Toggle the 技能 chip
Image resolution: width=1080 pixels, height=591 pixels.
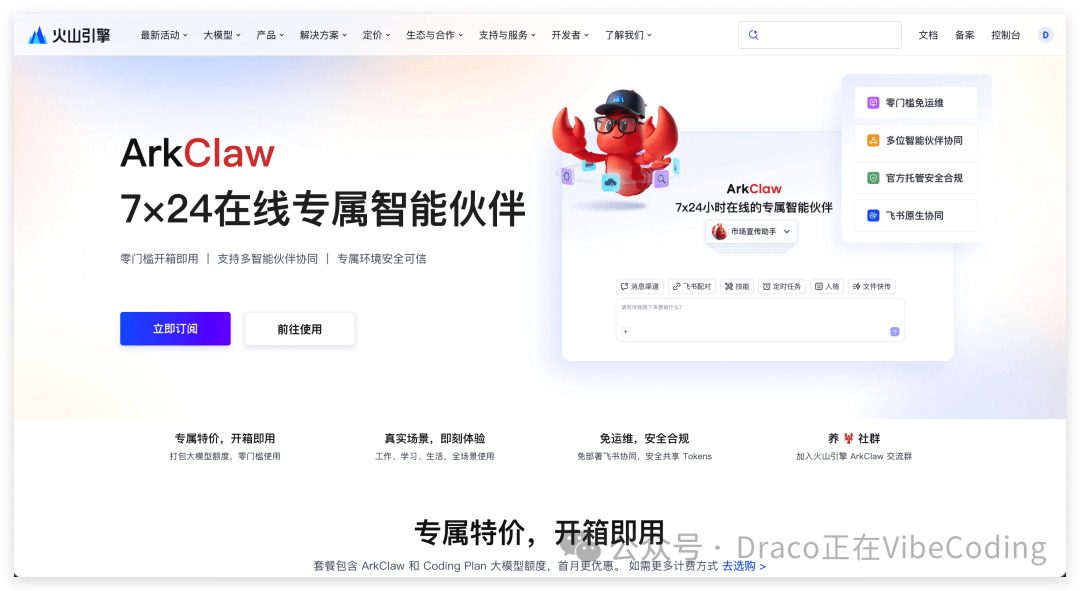click(737, 286)
